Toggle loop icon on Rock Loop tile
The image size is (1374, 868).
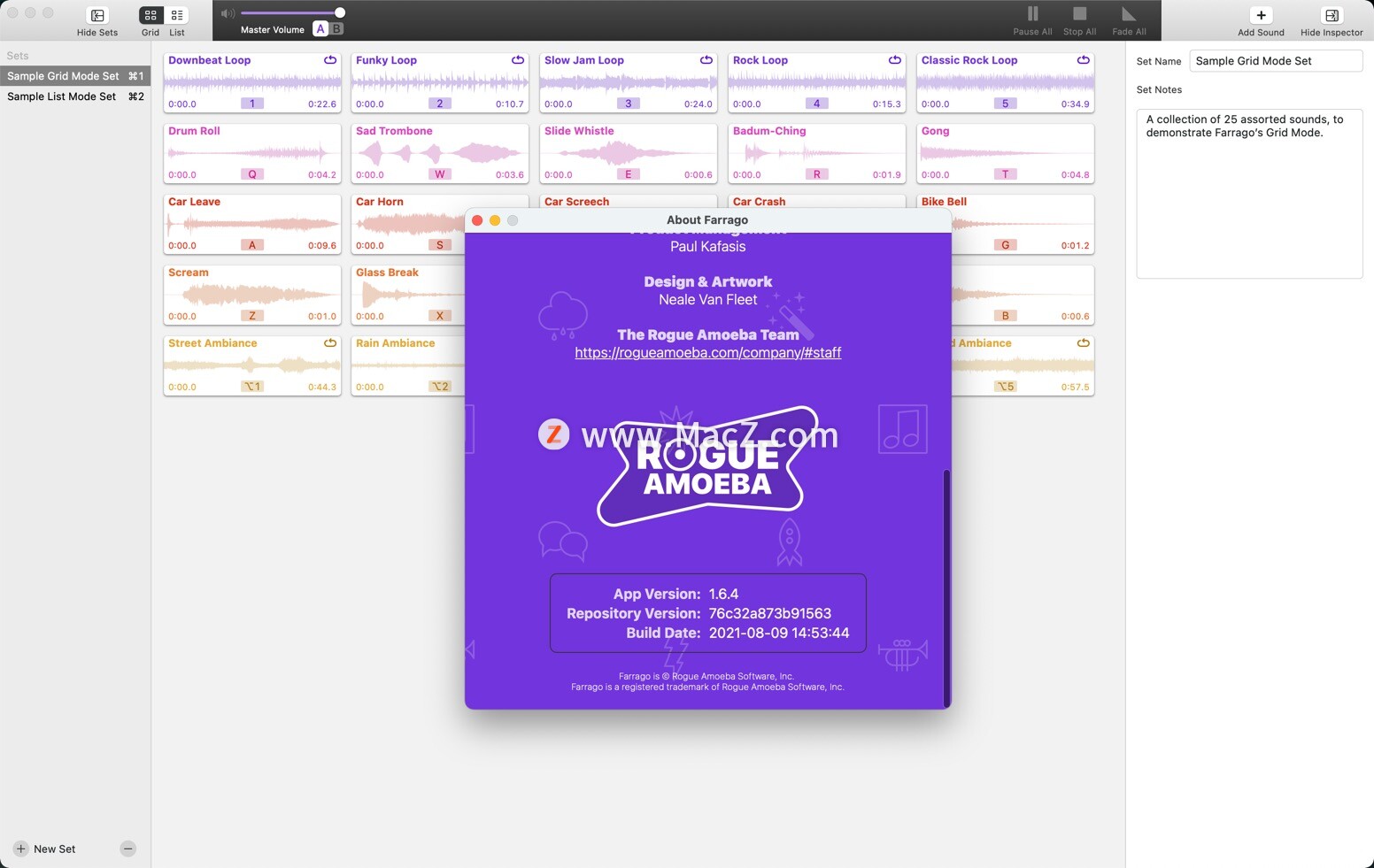coord(895,60)
